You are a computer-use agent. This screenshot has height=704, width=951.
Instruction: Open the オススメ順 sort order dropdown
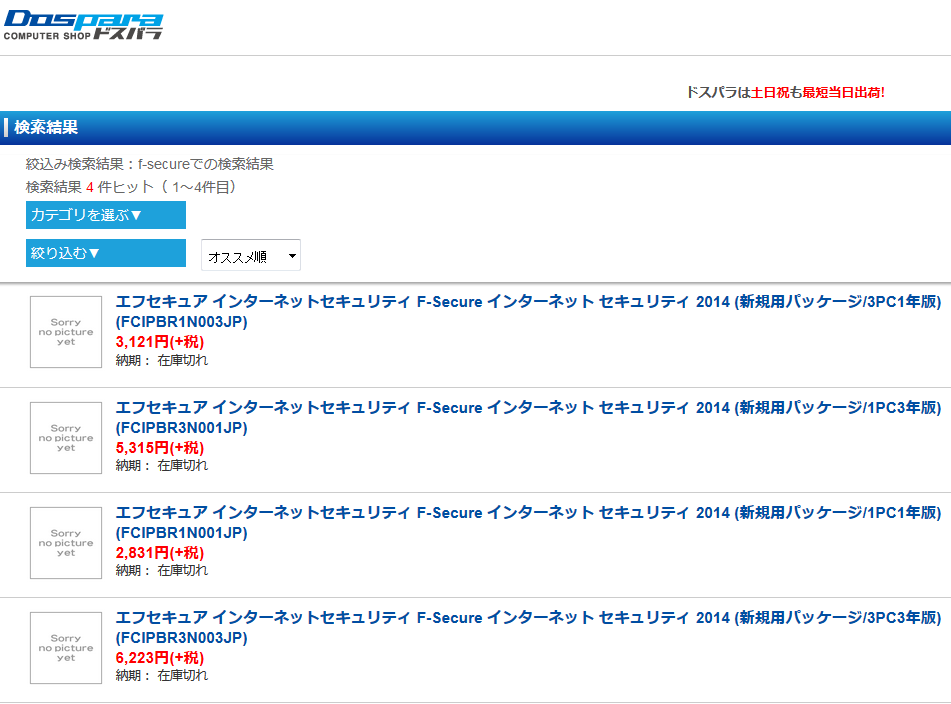(x=251, y=255)
